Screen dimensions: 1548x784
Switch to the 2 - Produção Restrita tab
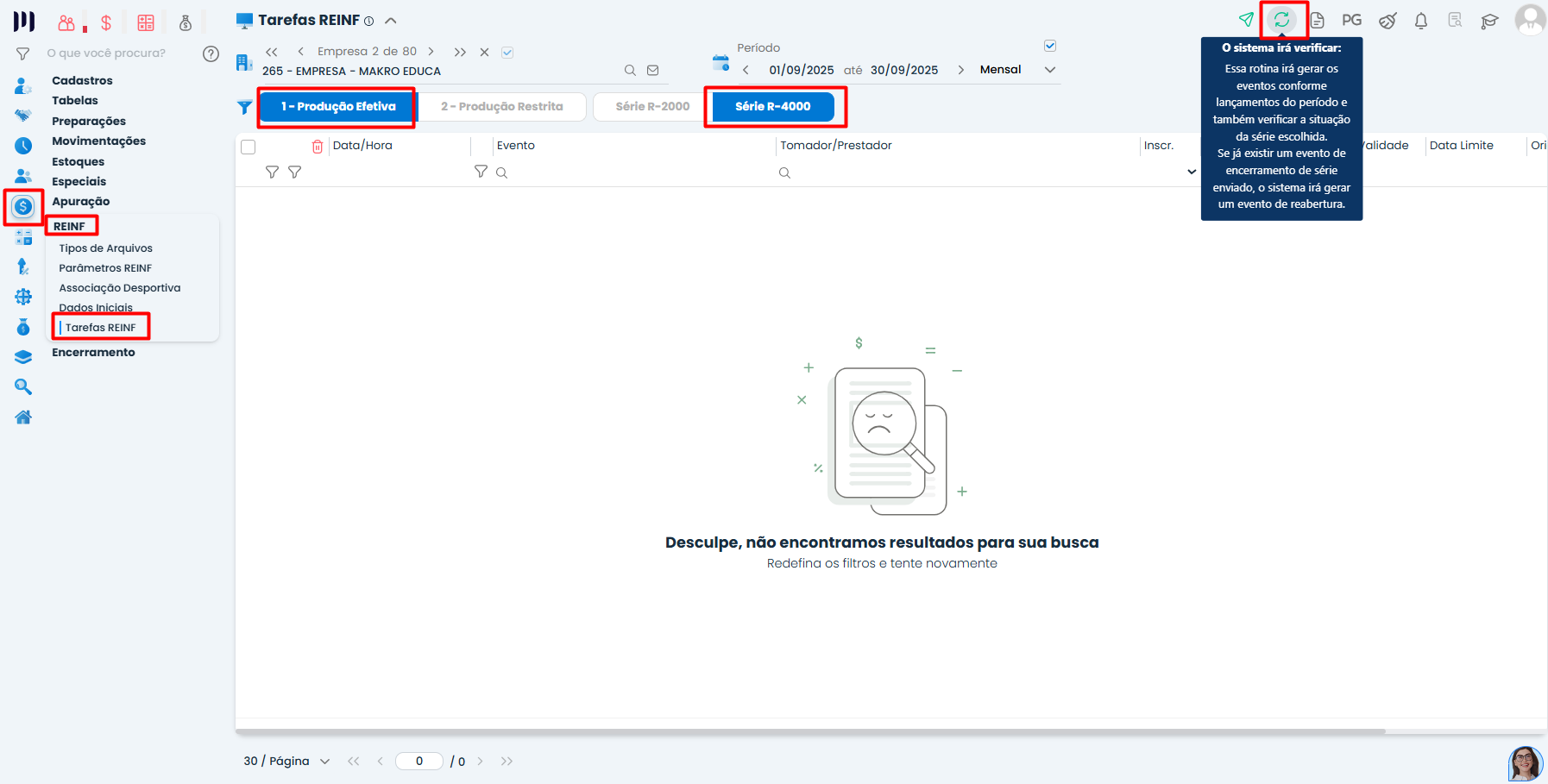[501, 107]
